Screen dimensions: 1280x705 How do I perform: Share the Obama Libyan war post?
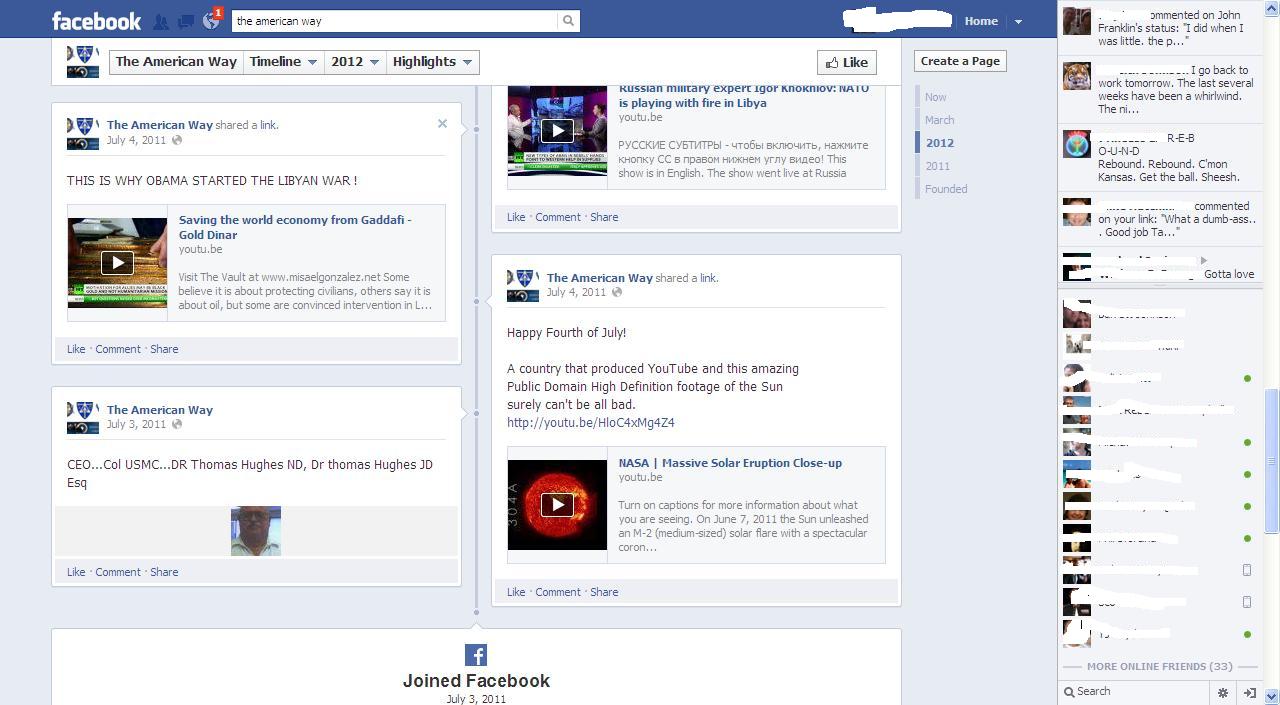pyautogui.click(x=164, y=349)
